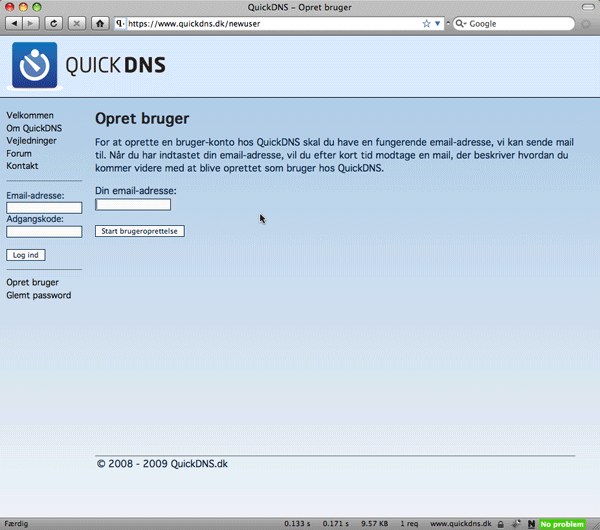The height and width of the screenshot is (530, 600).
Task: Open the Opret bruger sidebar link
Action: [x=33, y=282]
